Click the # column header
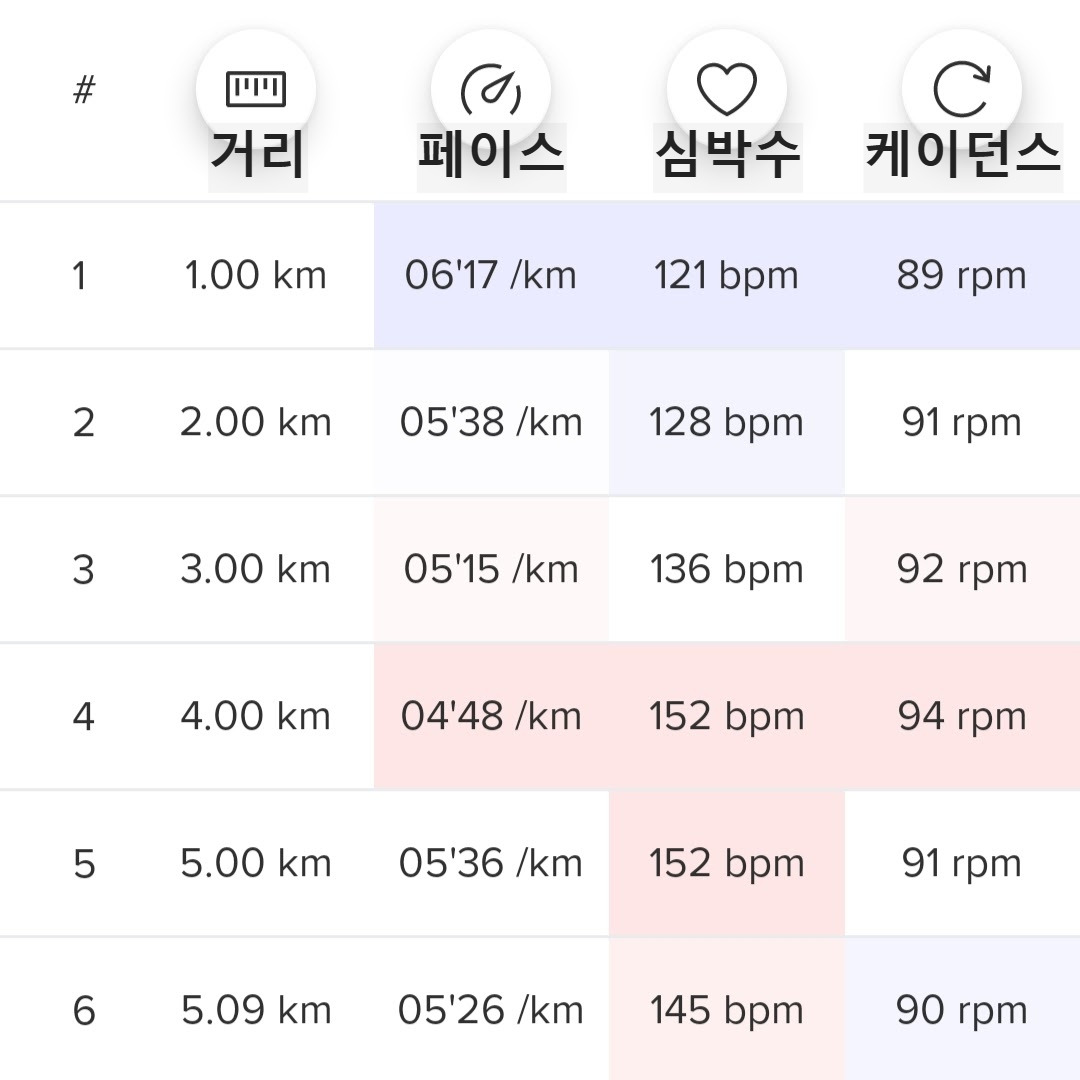Image resolution: width=1080 pixels, height=1080 pixels. point(84,90)
